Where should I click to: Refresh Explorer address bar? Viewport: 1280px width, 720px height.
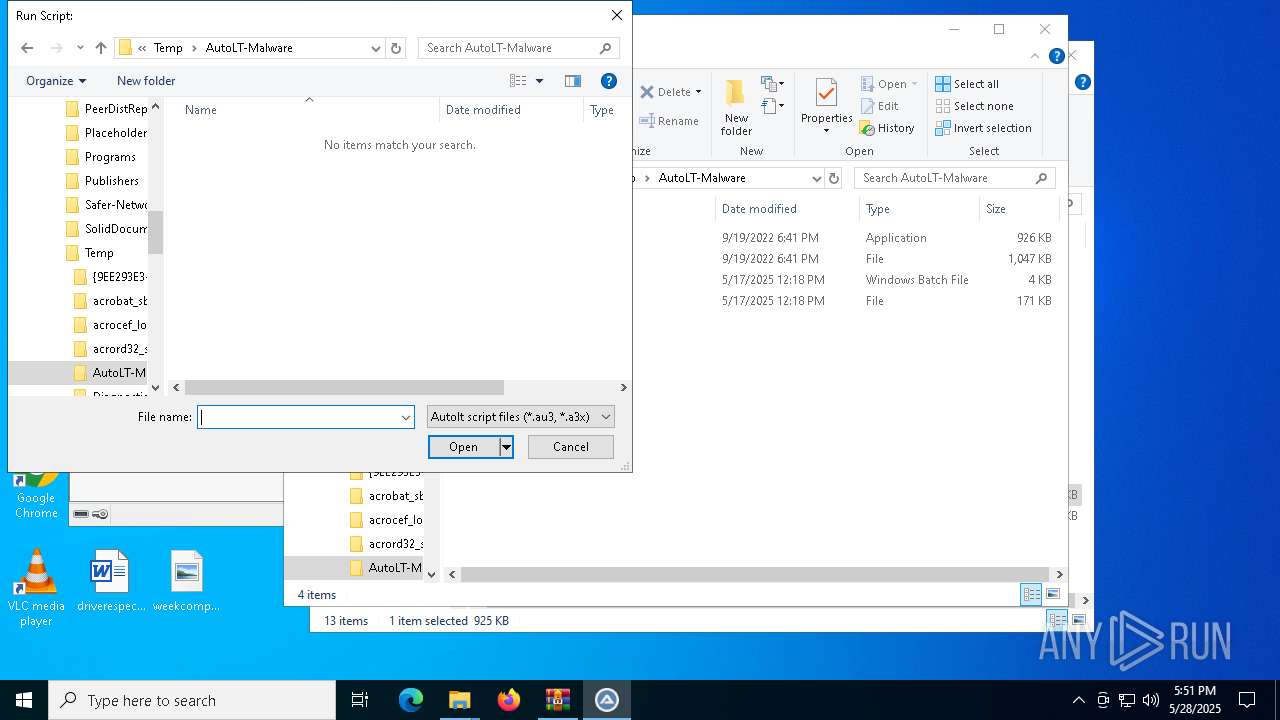point(834,178)
